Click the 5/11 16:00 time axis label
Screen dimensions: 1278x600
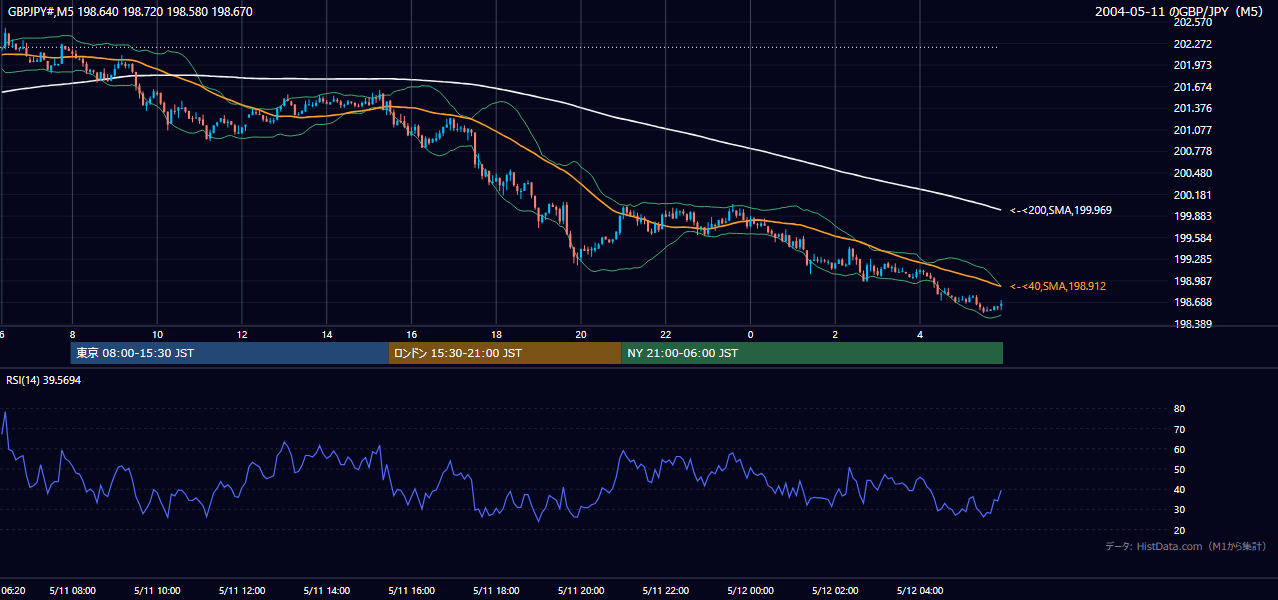tap(411, 591)
